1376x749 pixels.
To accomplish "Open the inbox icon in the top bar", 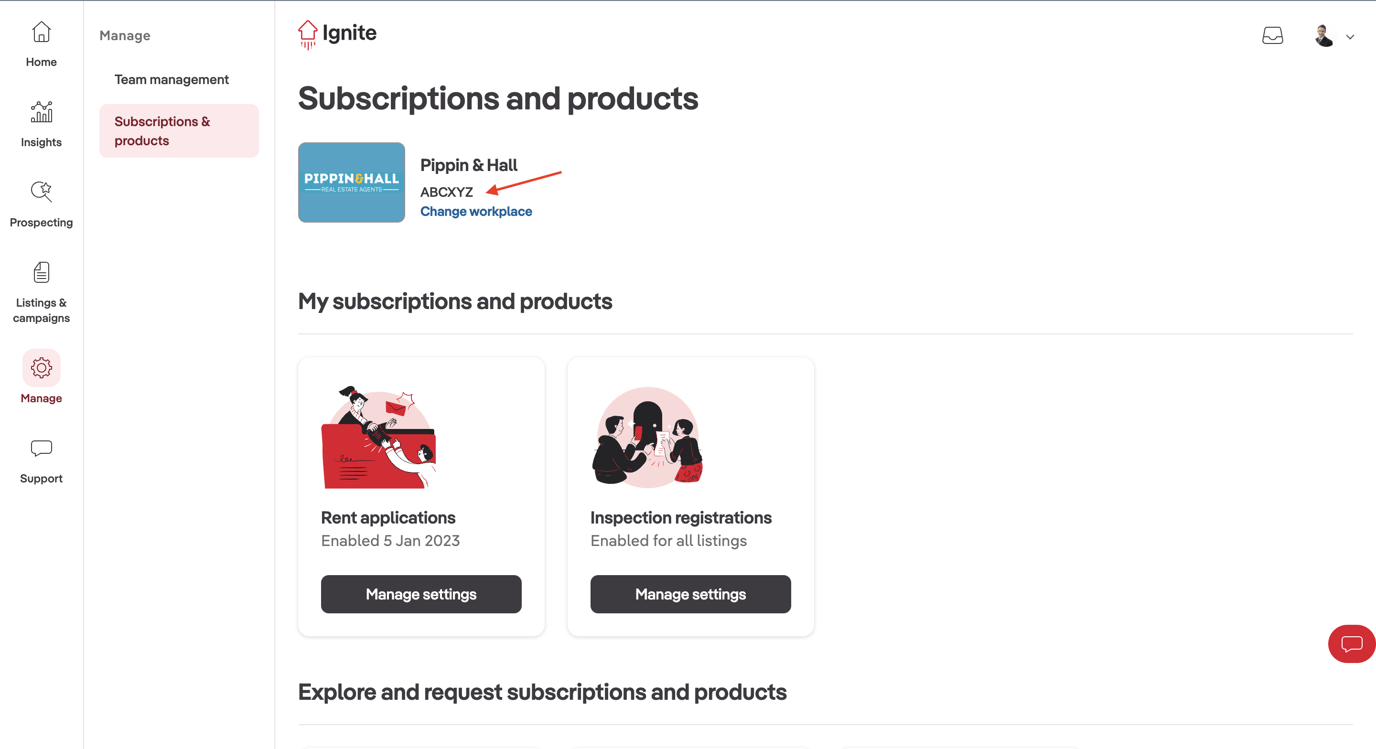I will (1272, 34).
